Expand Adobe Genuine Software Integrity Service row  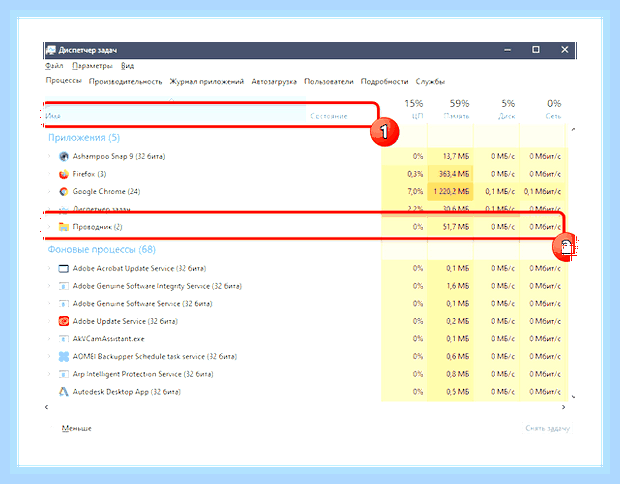click(x=49, y=286)
